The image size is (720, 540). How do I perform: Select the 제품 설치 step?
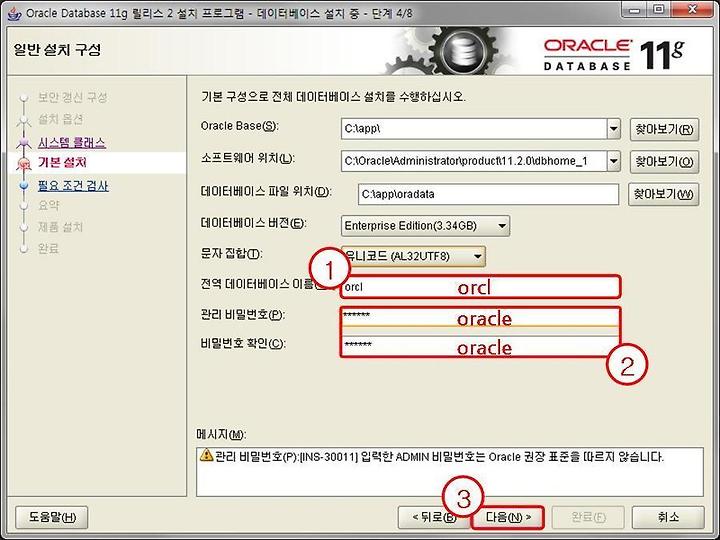(60, 227)
